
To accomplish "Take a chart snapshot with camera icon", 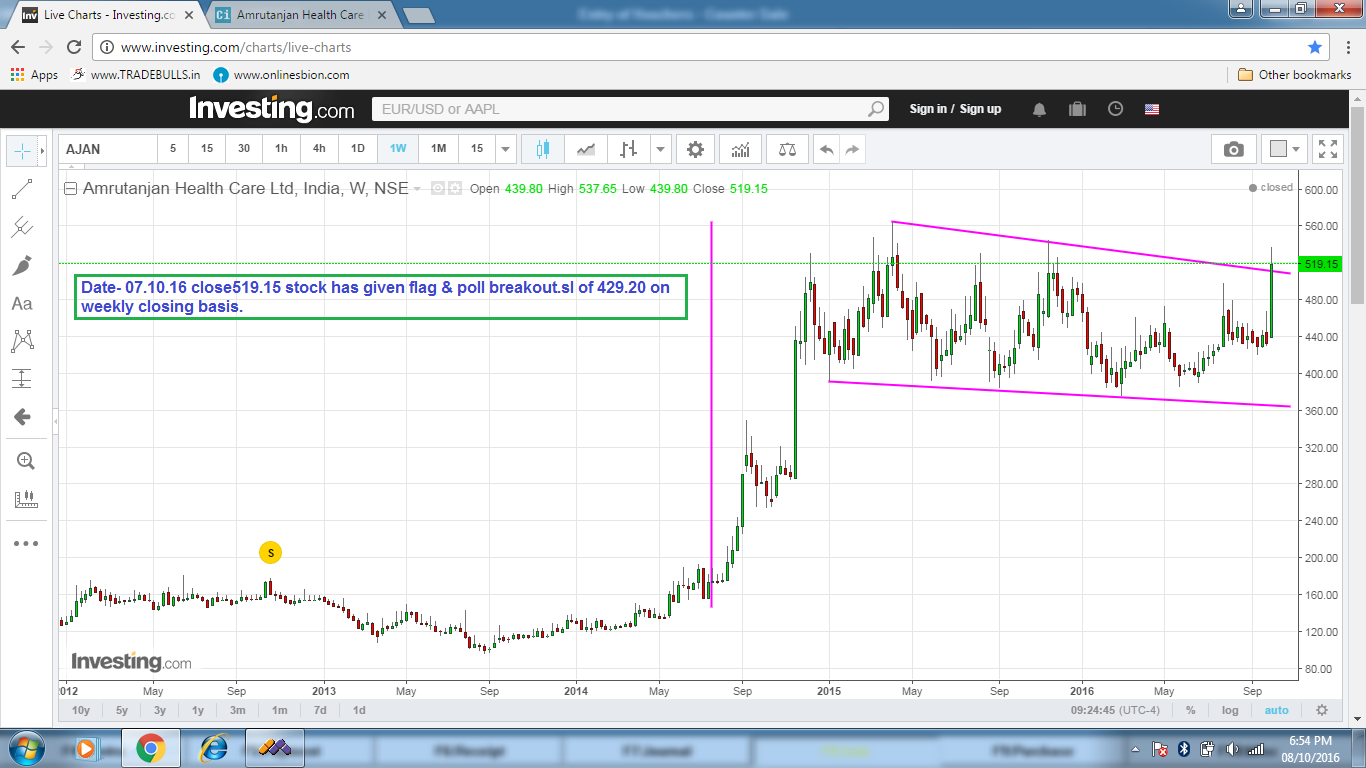I will click(1234, 149).
